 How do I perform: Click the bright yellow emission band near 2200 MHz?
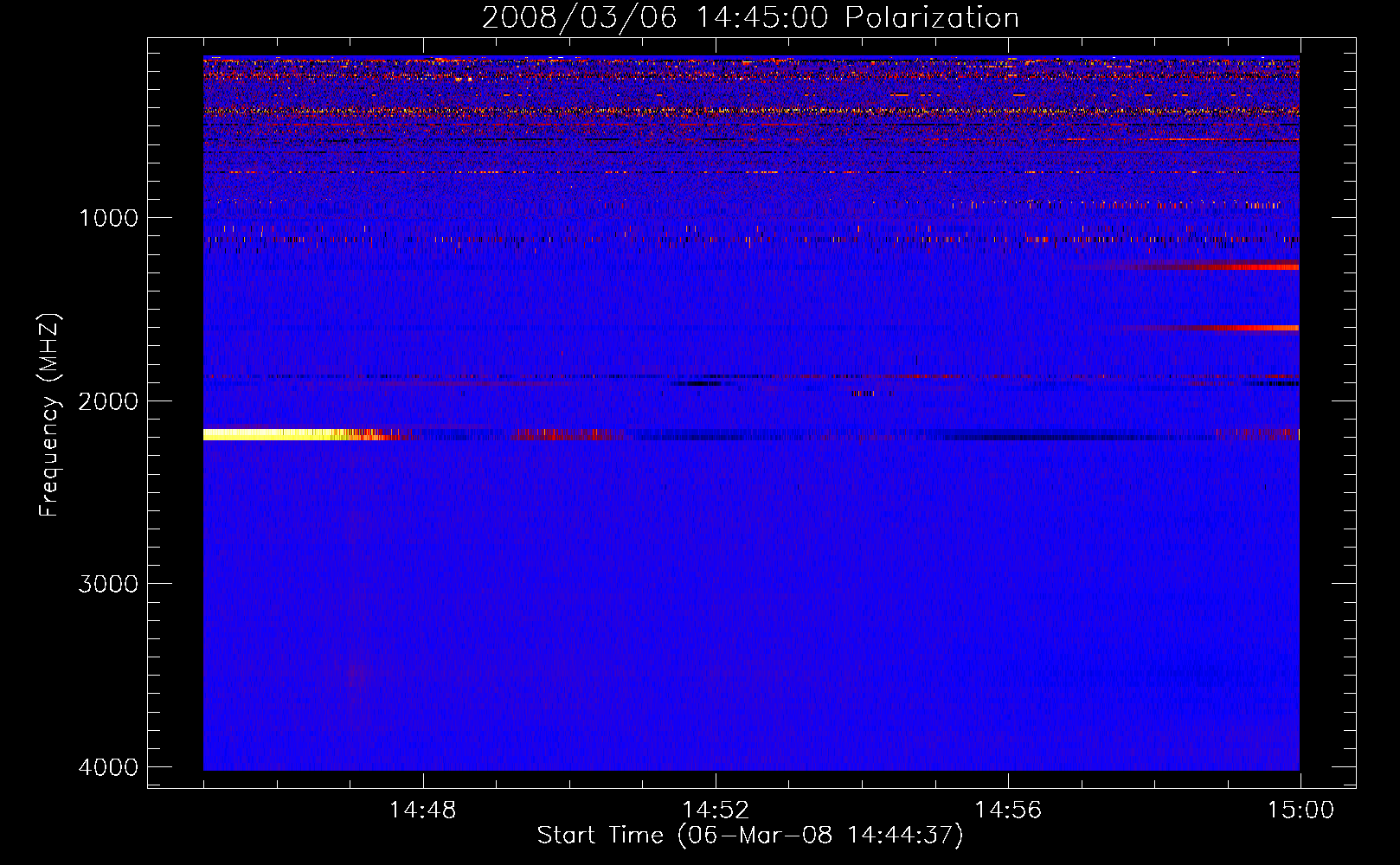[x=290, y=434]
